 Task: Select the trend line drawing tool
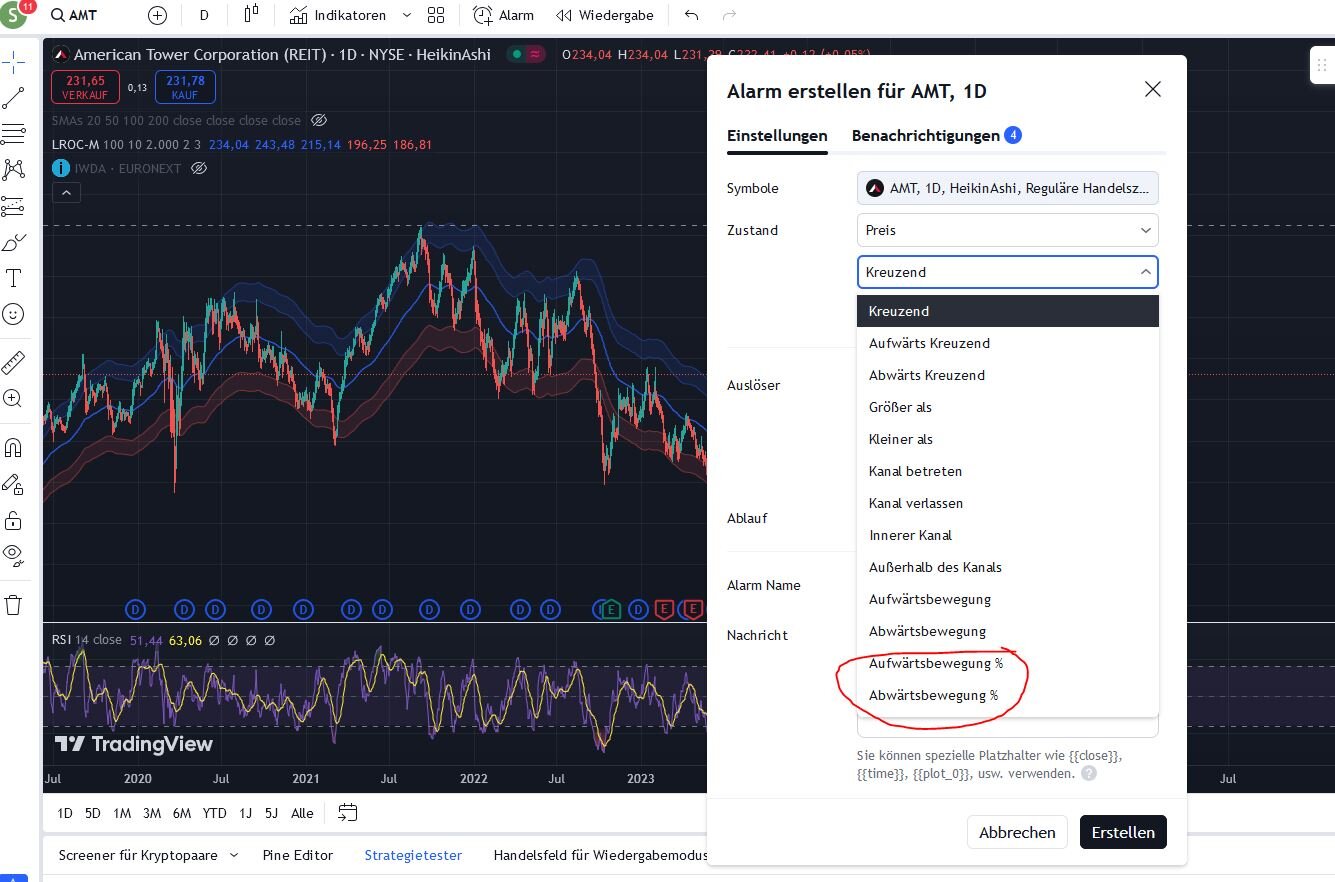coord(14,97)
